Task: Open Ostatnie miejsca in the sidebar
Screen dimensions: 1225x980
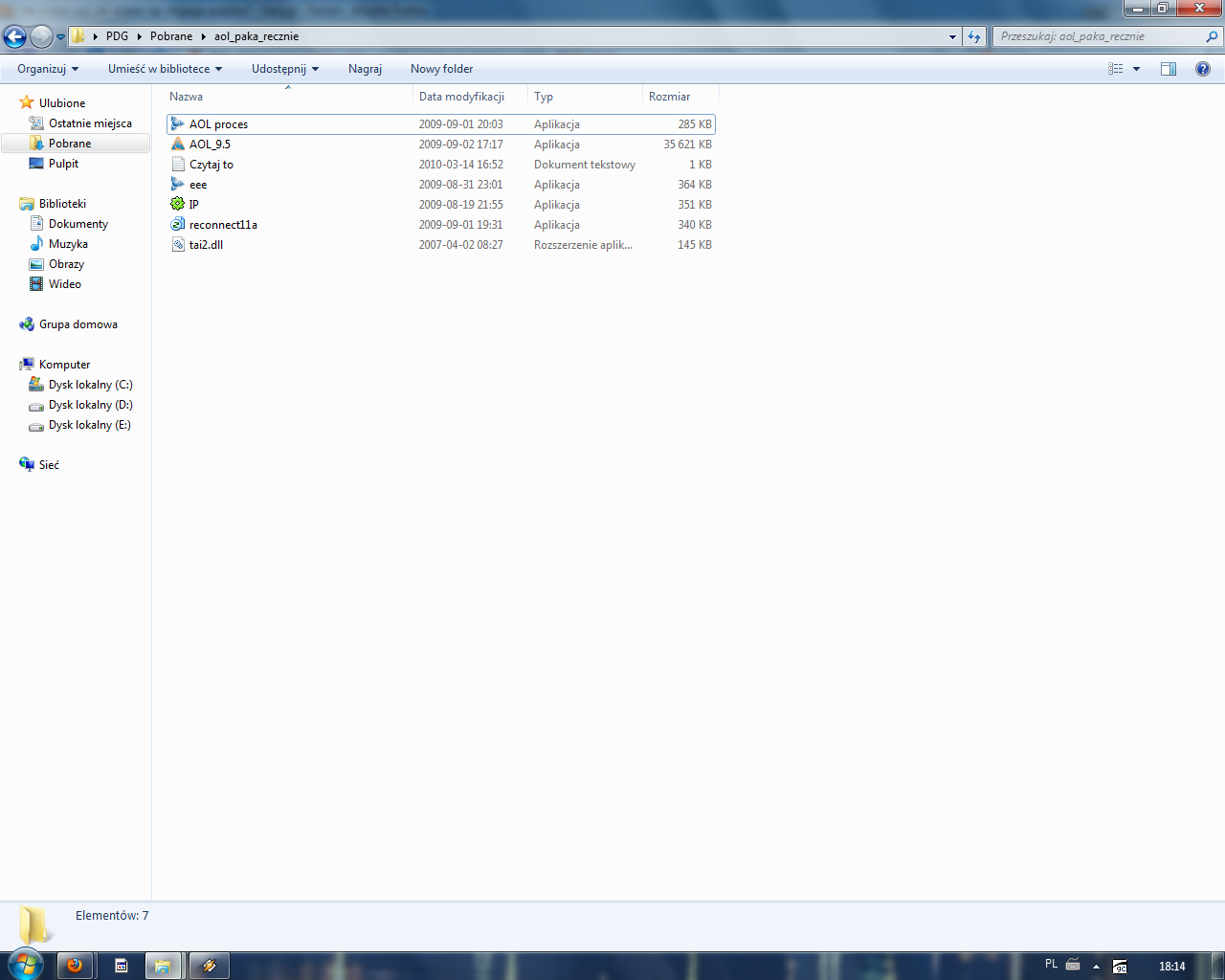Action: coord(90,123)
